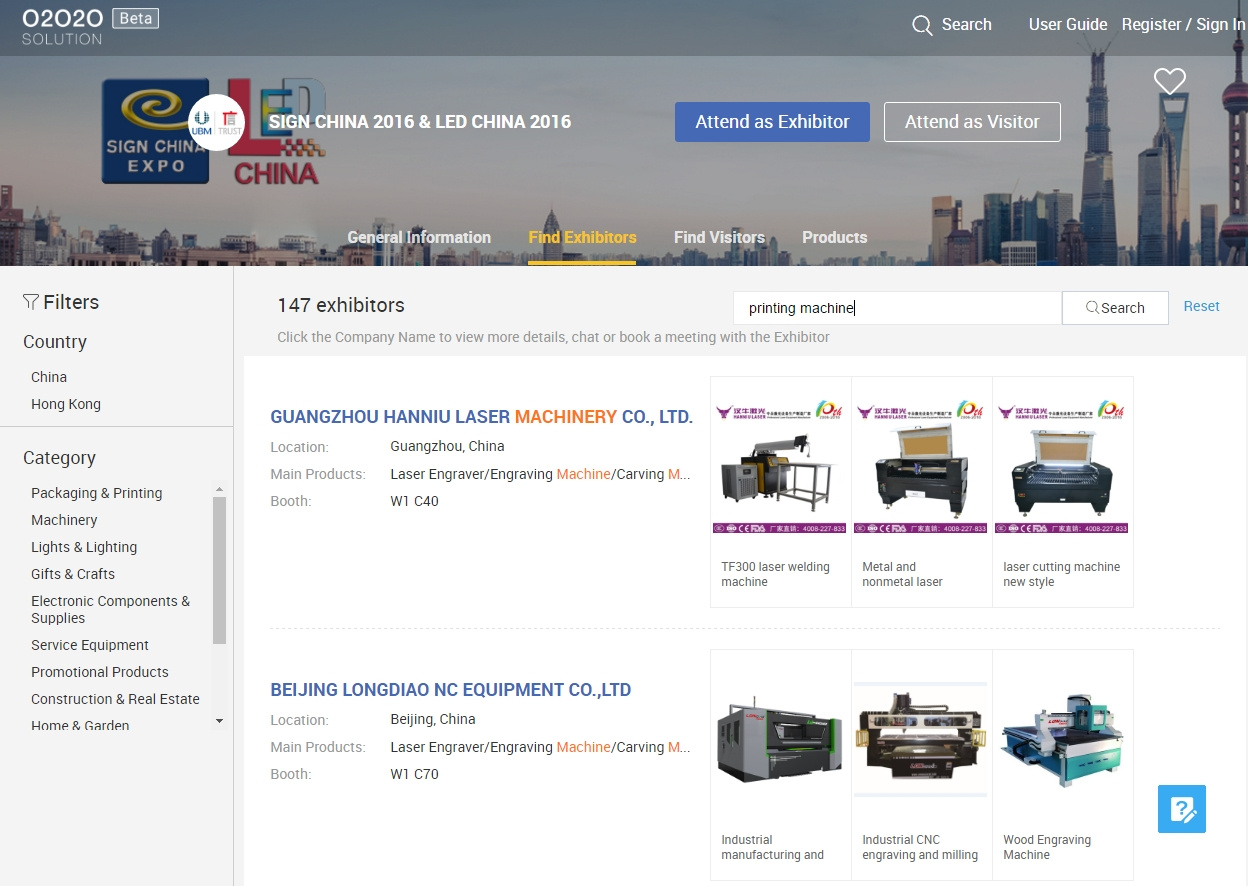The image size is (1248, 886).
Task: Select the Construction & Real Estate category
Action: 115,699
